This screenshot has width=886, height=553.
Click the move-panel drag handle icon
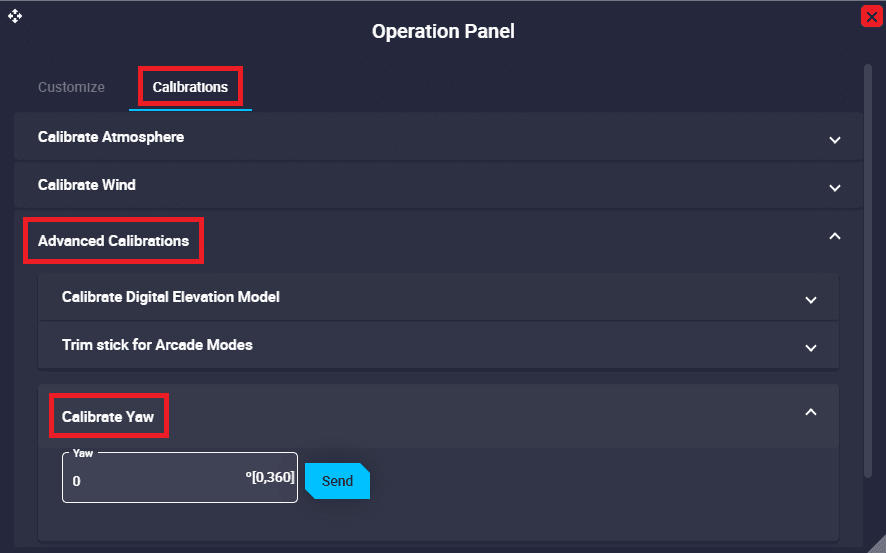tap(15, 16)
